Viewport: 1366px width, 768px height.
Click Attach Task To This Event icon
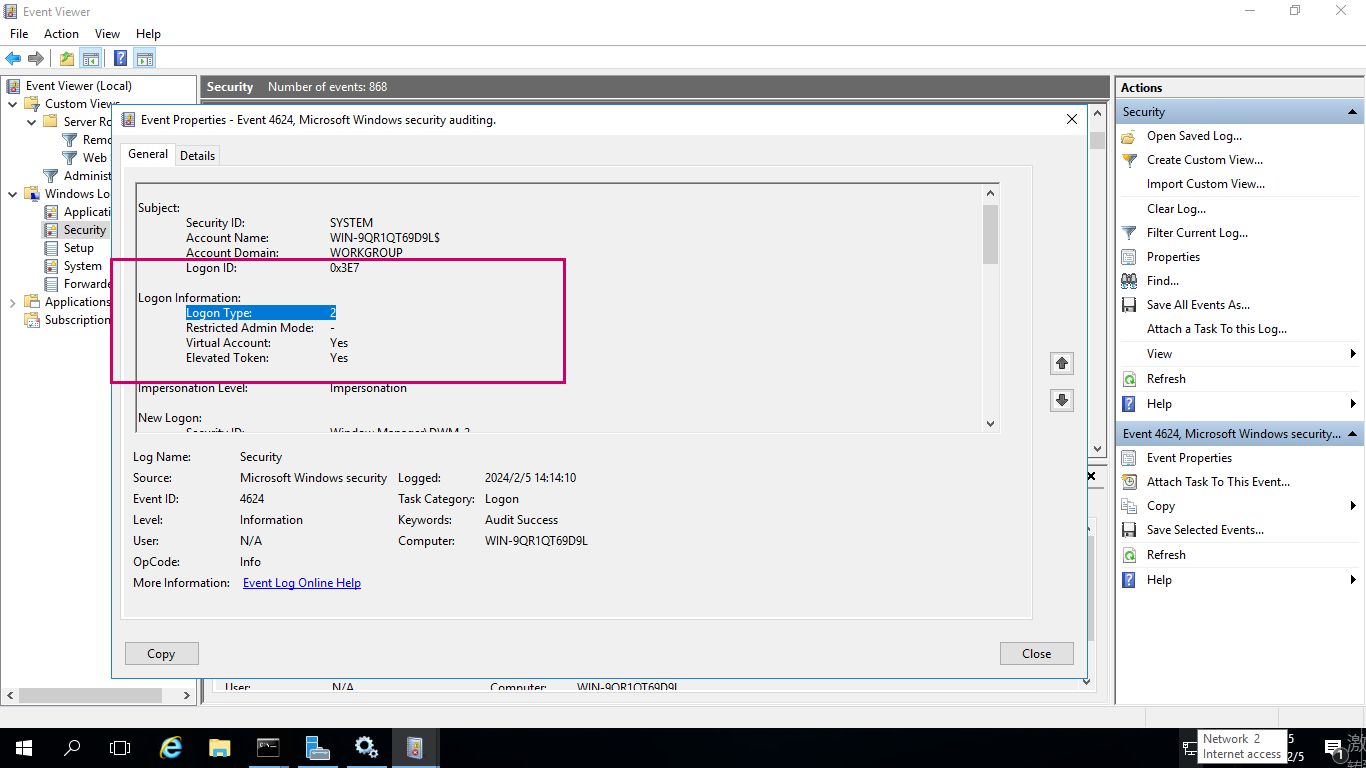(x=1129, y=482)
